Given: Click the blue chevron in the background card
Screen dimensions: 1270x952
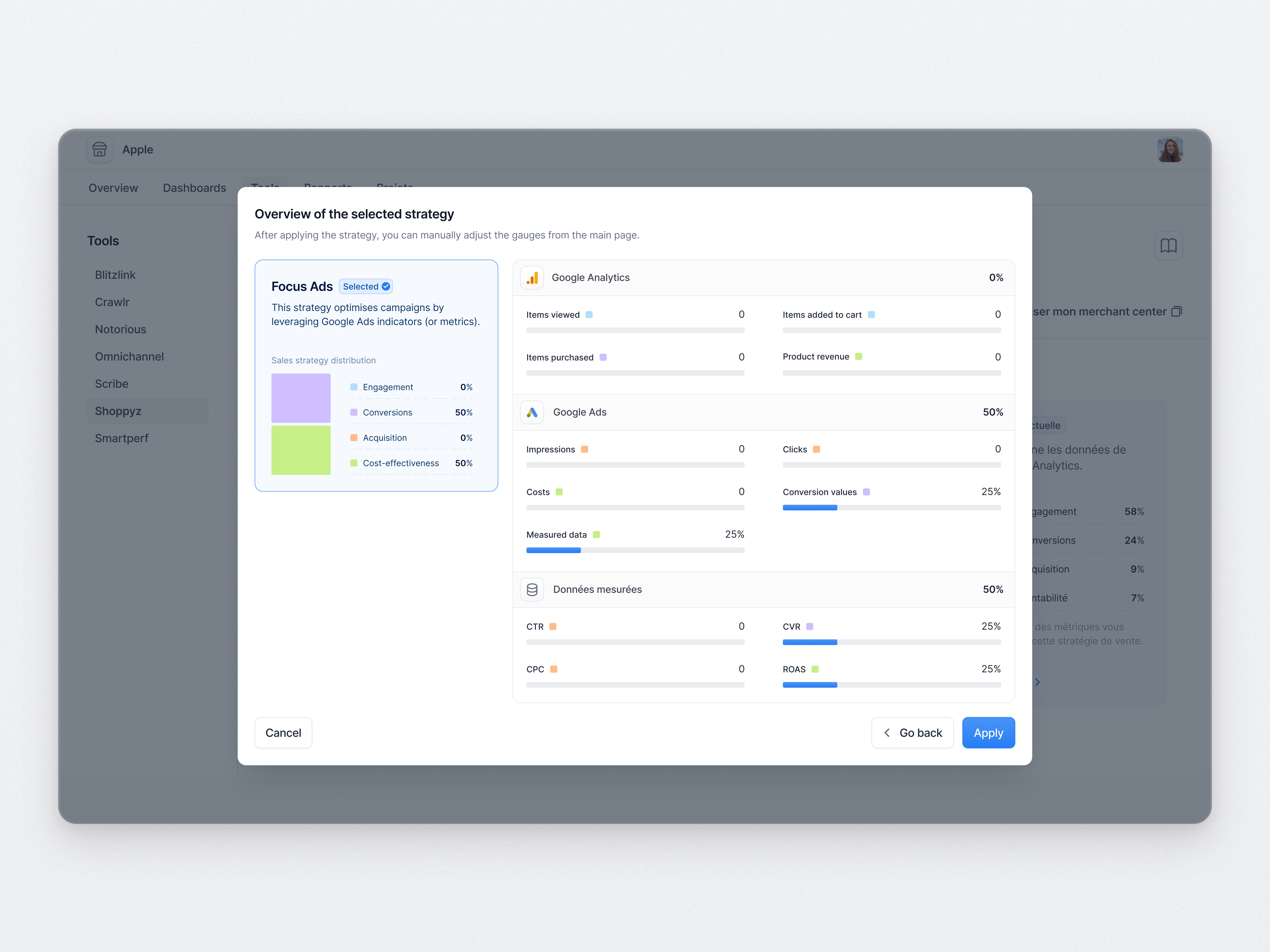Looking at the screenshot, I should click(x=1038, y=682).
